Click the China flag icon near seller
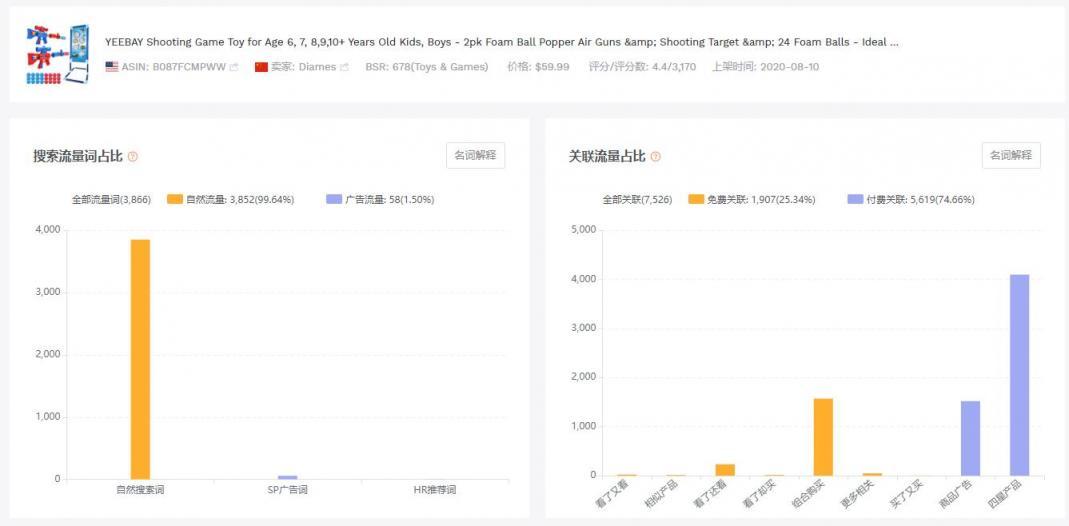The height and width of the screenshot is (526, 1069). [x=262, y=67]
